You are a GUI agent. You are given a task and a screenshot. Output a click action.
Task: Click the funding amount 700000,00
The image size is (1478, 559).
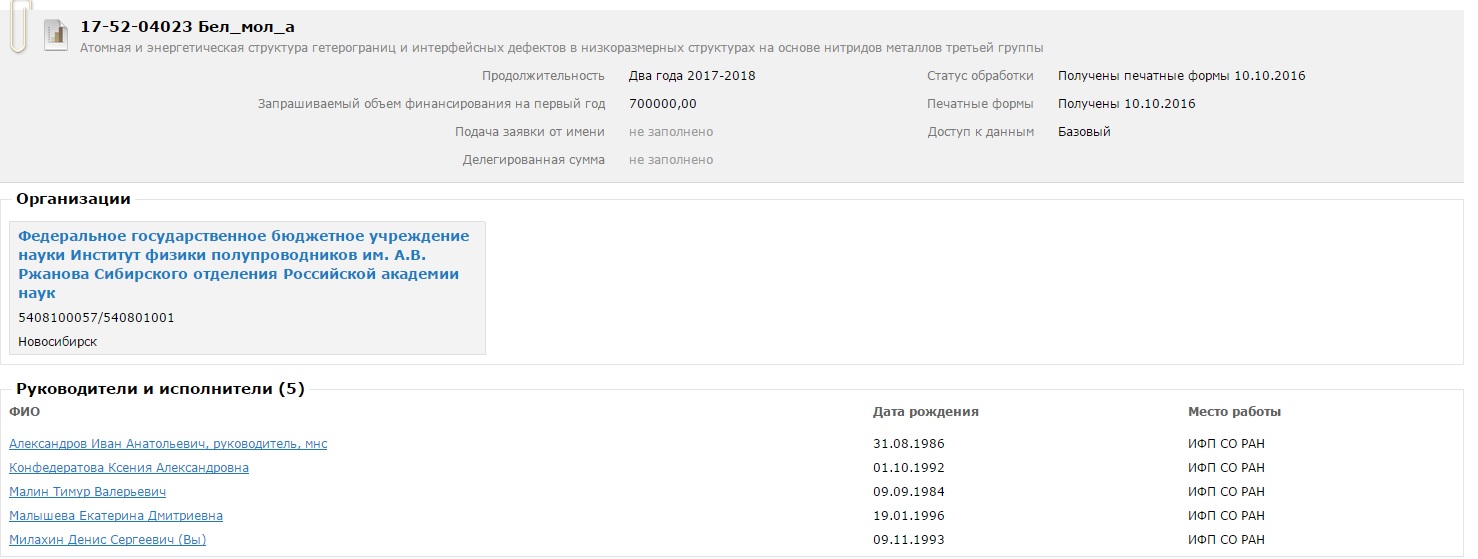point(662,104)
